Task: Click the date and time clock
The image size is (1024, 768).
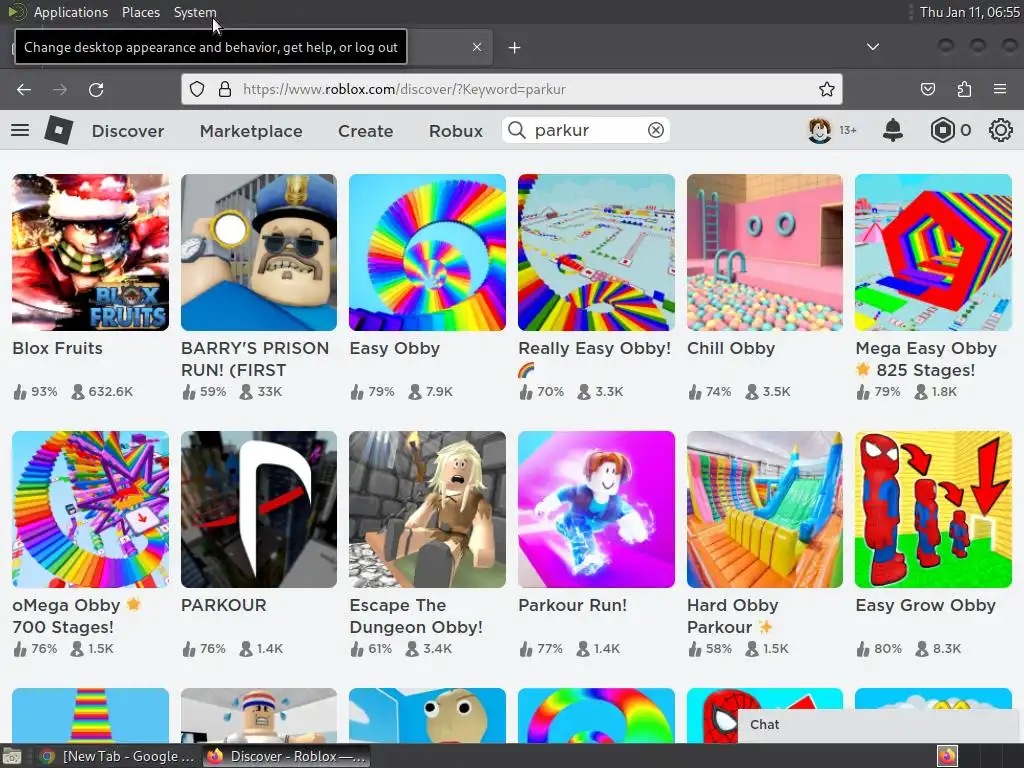Action: click(x=969, y=12)
